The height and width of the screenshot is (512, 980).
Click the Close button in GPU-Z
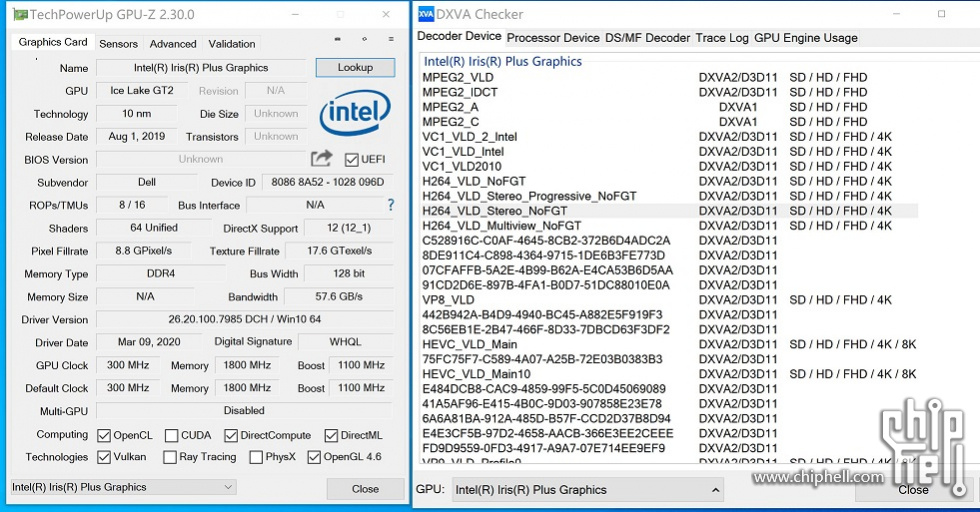[365, 489]
